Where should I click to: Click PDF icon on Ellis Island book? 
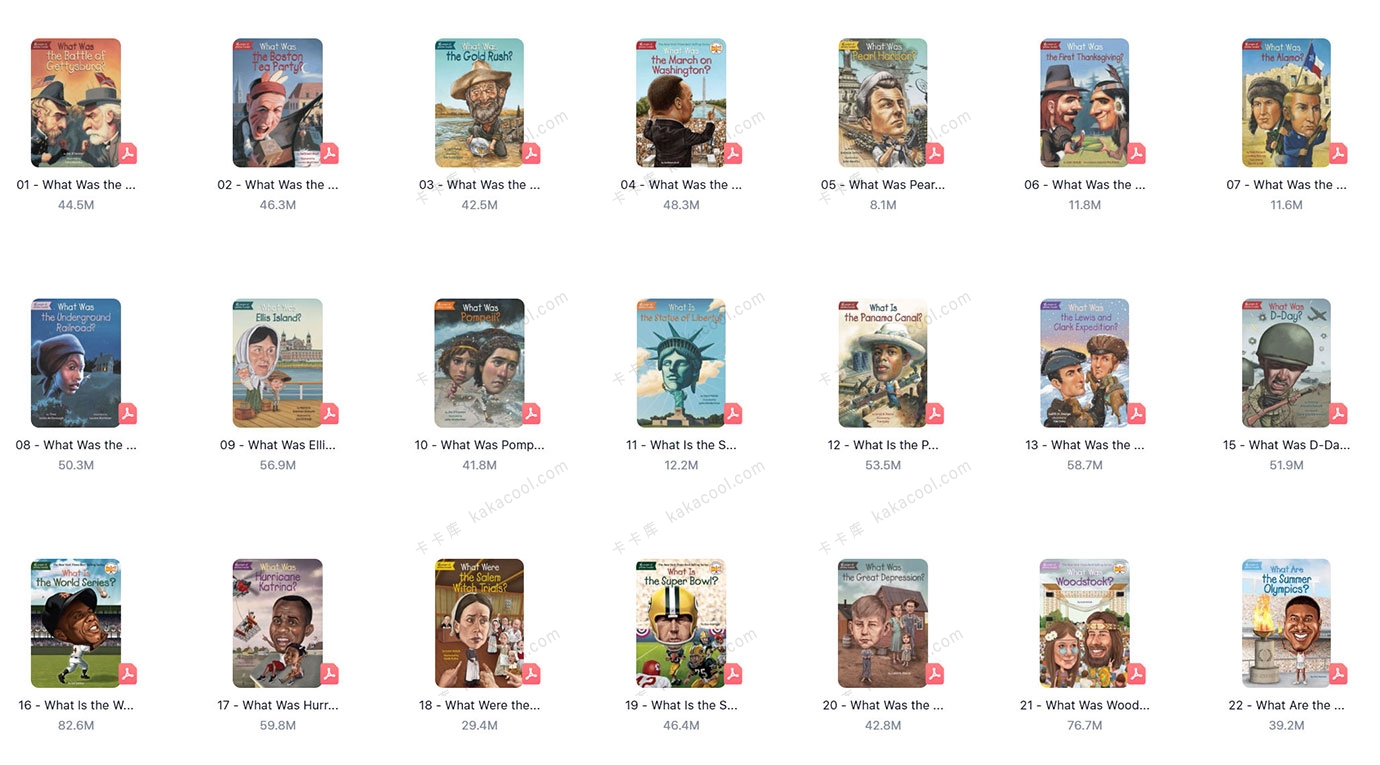point(329,413)
